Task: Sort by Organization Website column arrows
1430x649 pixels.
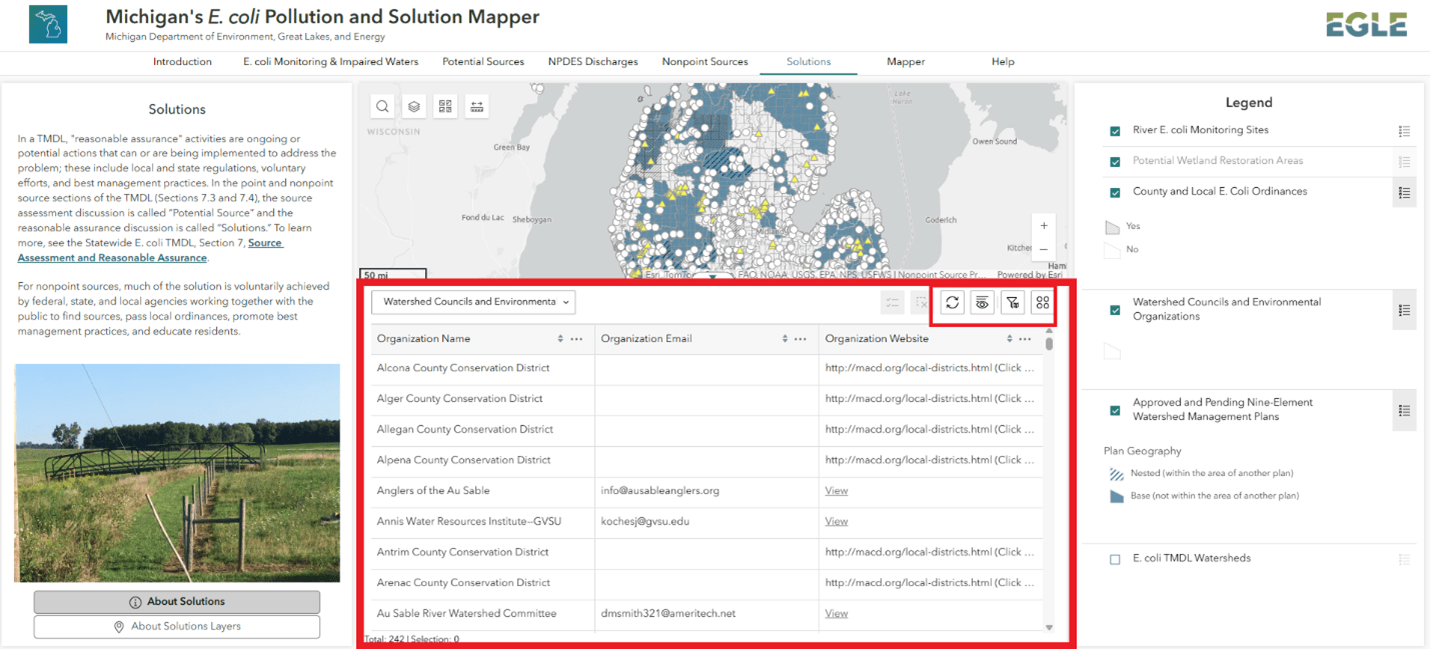Action: click(x=1009, y=339)
